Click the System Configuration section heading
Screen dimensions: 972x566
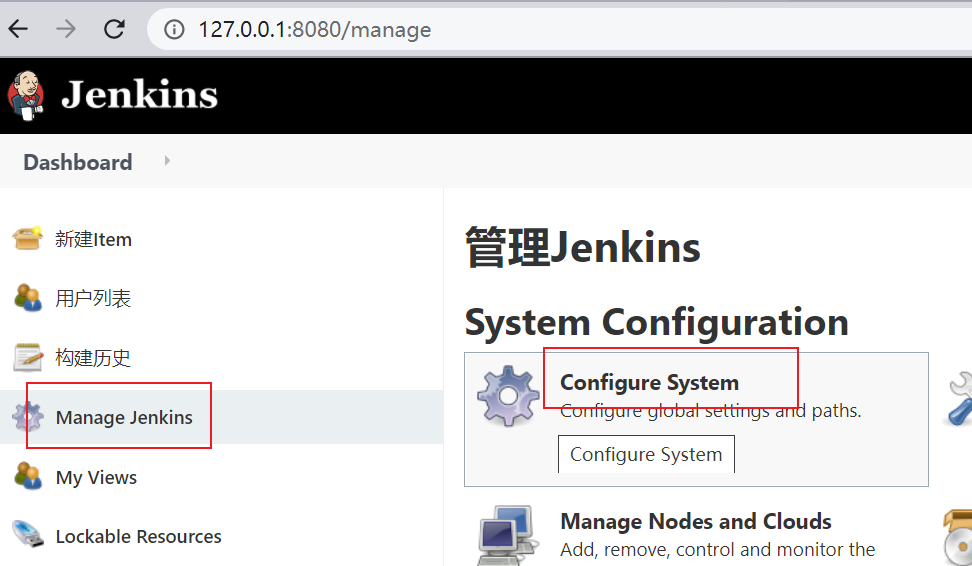coord(656,322)
